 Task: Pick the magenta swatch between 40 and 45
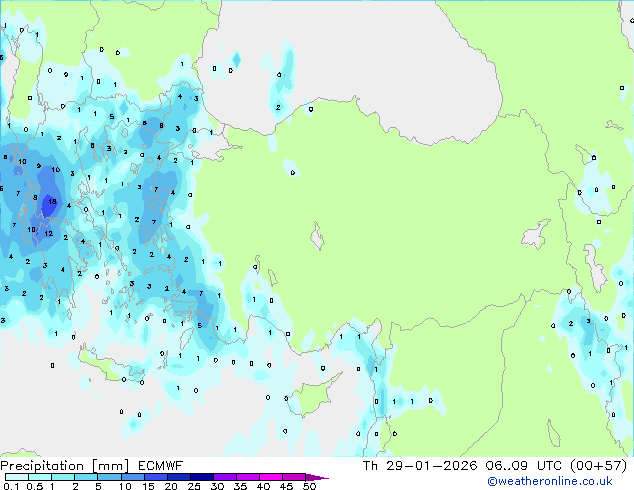tap(271, 477)
